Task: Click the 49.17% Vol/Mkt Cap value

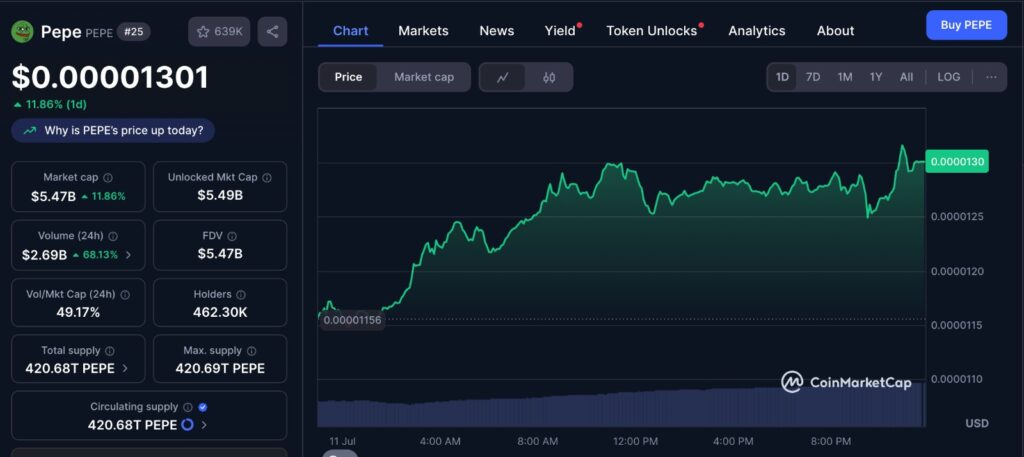Action: coord(78,313)
